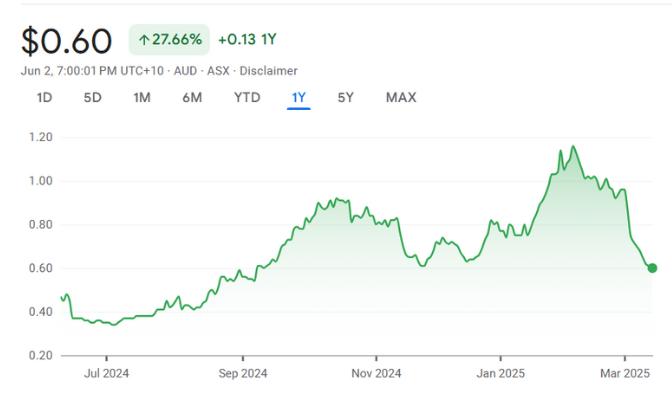672x400 pixels.
Task: Switch to the 5D range tab
Action: [93, 97]
